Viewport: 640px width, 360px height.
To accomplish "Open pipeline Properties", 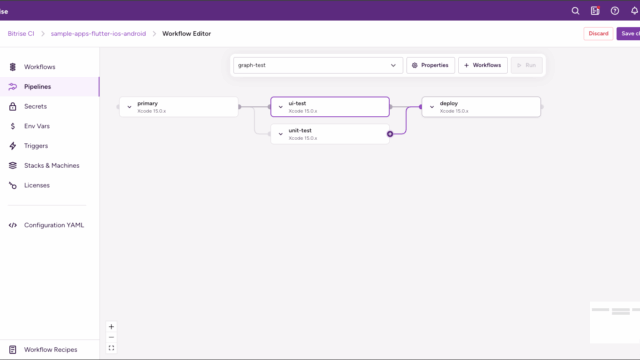I will click(430, 65).
